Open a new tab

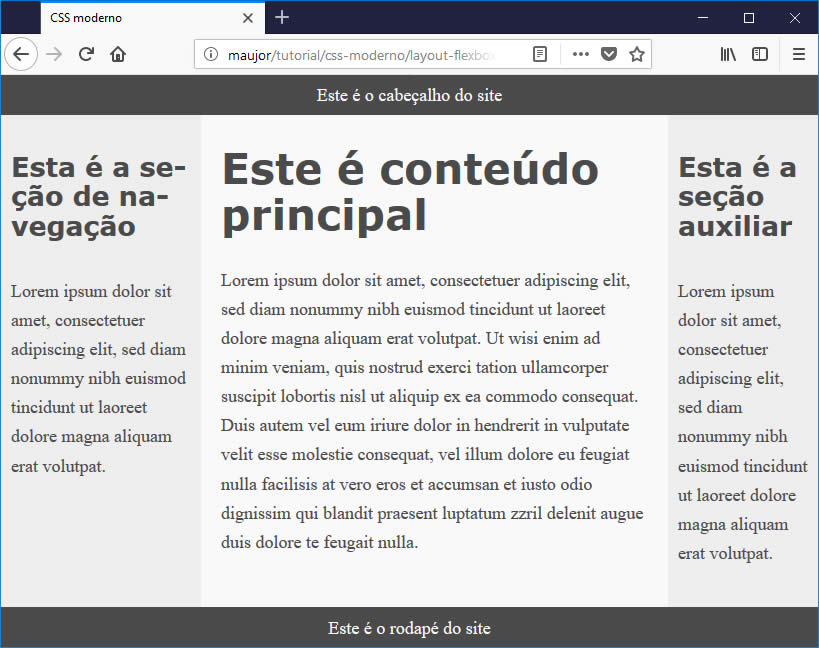[282, 17]
